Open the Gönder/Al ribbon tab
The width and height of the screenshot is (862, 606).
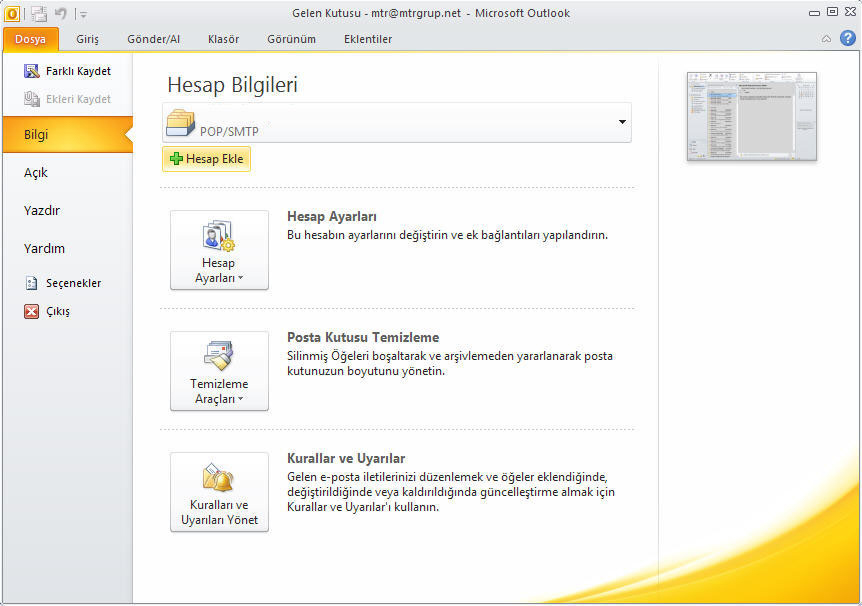point(153,39)
